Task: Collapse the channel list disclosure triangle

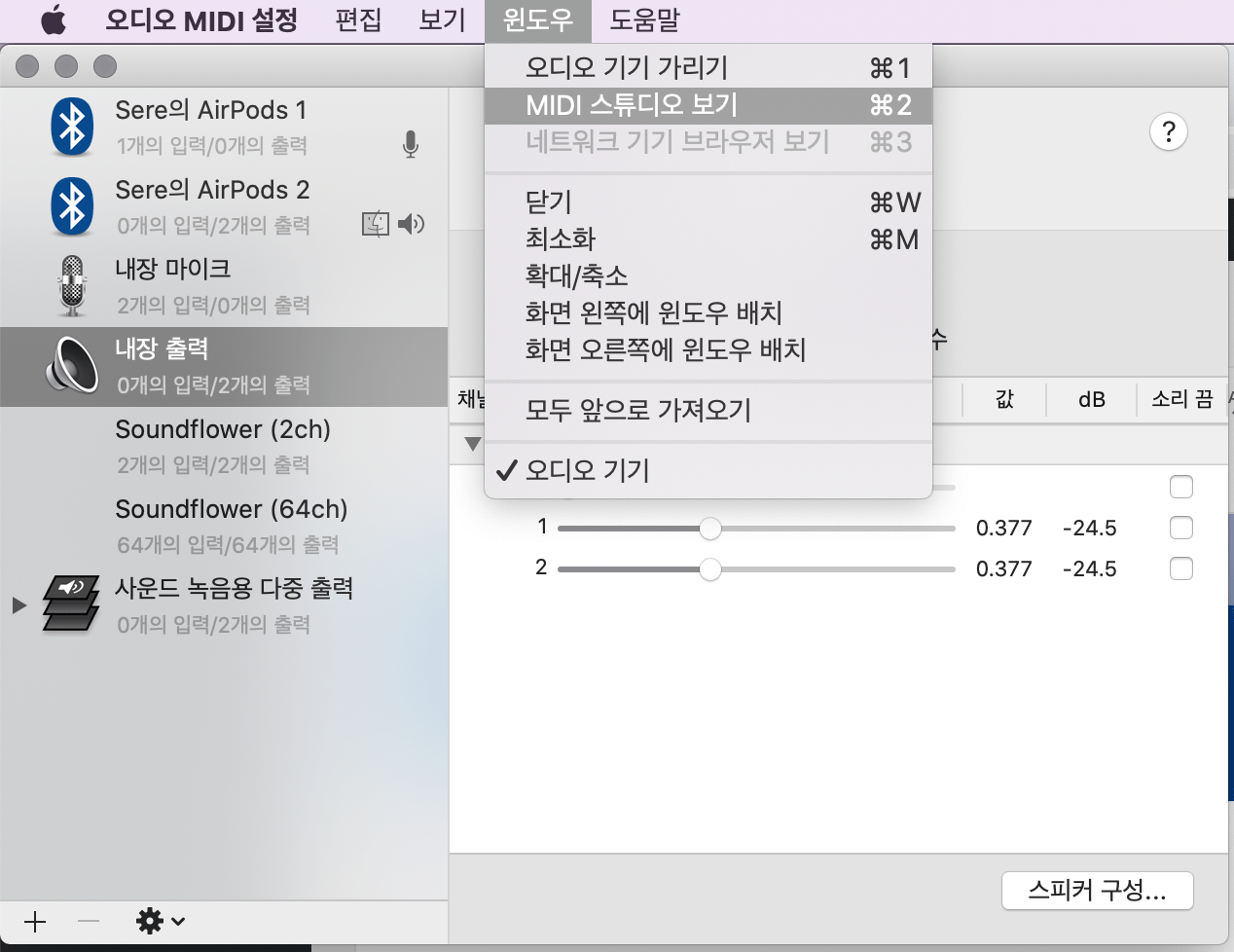Action: (473, 444)
